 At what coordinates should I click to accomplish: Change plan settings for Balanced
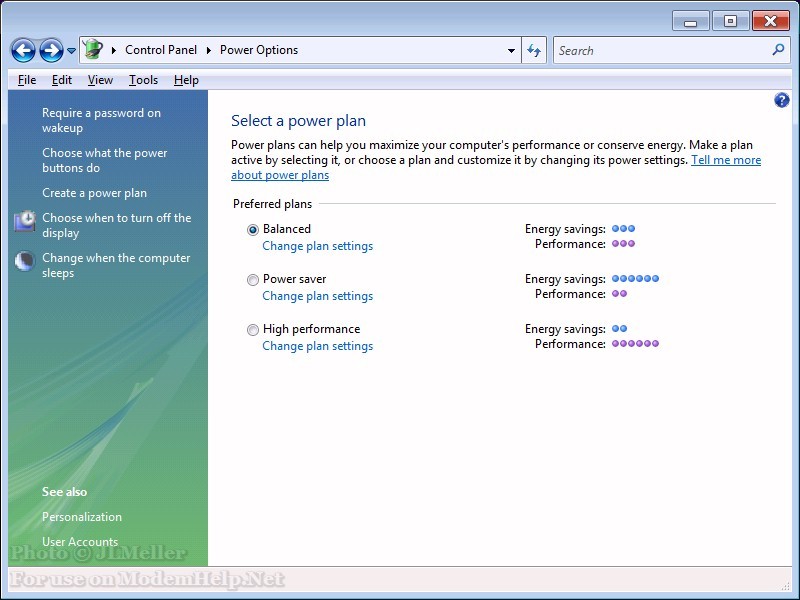pos(317,246)
